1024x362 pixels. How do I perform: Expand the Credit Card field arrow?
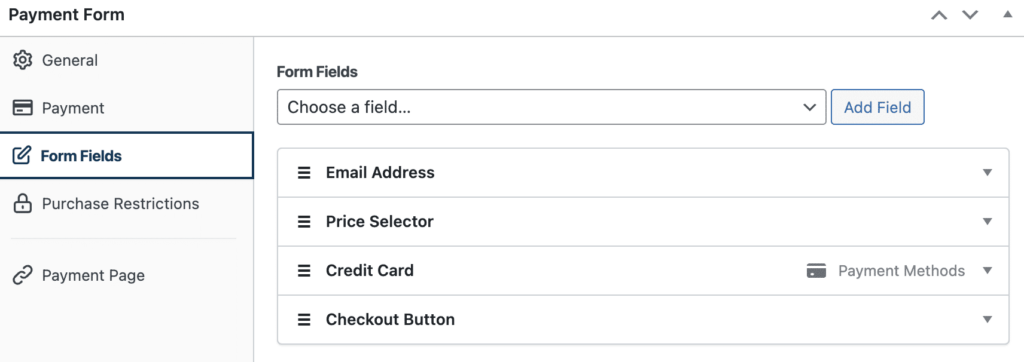click(x=987, y=271)
